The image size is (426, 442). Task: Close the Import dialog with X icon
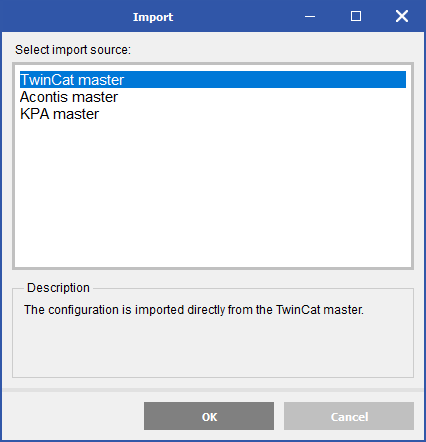pyautogui.click(x=402, y=16)
